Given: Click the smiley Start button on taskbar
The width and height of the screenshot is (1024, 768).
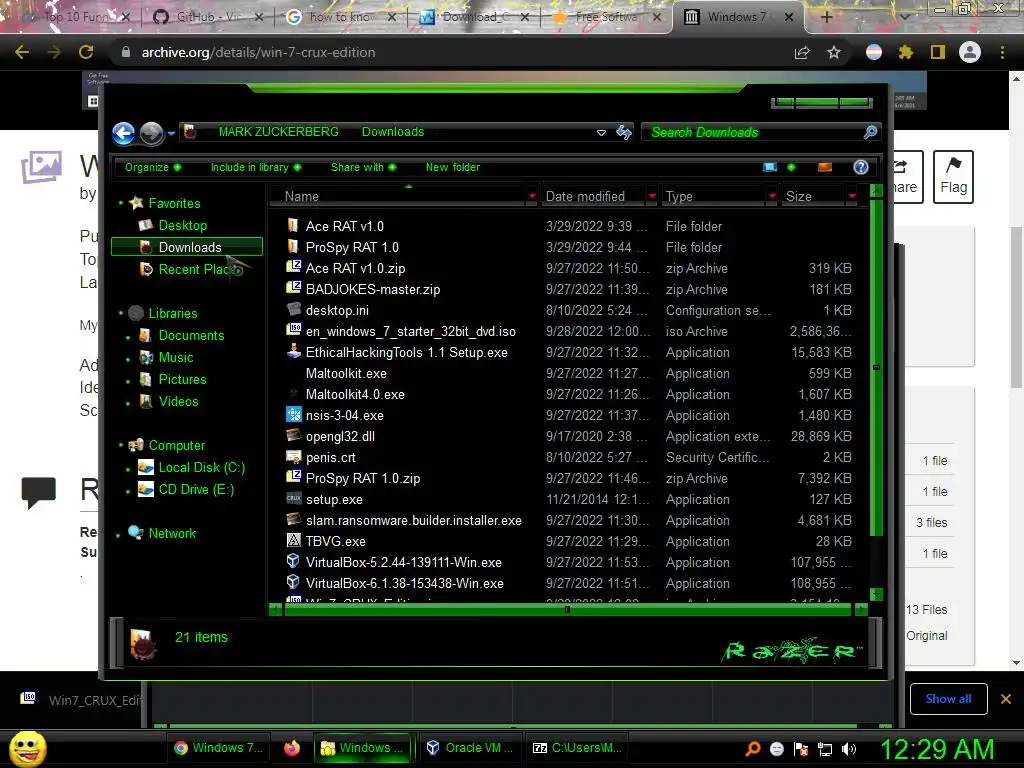Looking at the screenshot, I should (27, 748).
